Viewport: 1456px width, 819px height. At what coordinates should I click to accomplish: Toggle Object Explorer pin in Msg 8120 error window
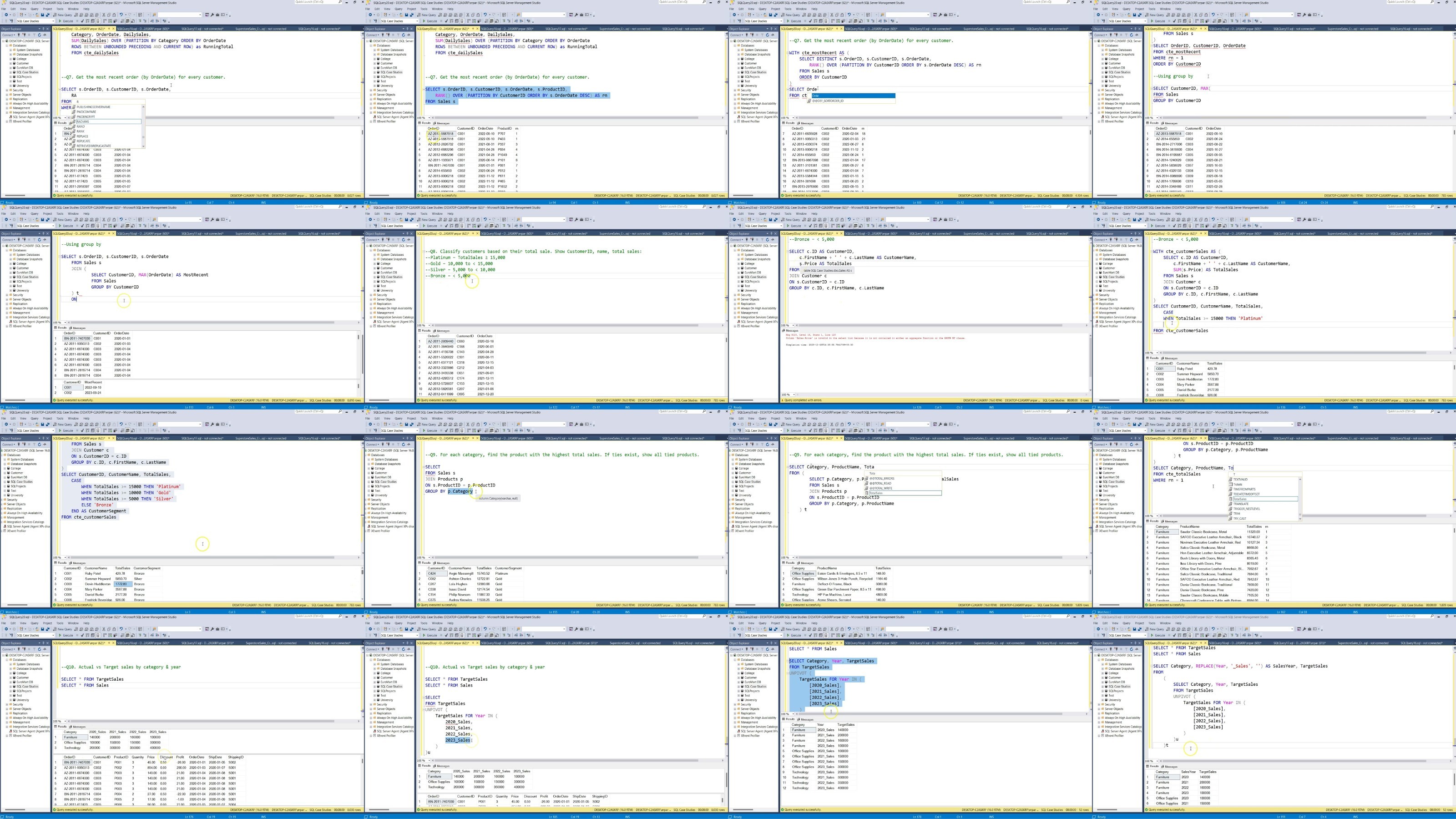(773, 234)
